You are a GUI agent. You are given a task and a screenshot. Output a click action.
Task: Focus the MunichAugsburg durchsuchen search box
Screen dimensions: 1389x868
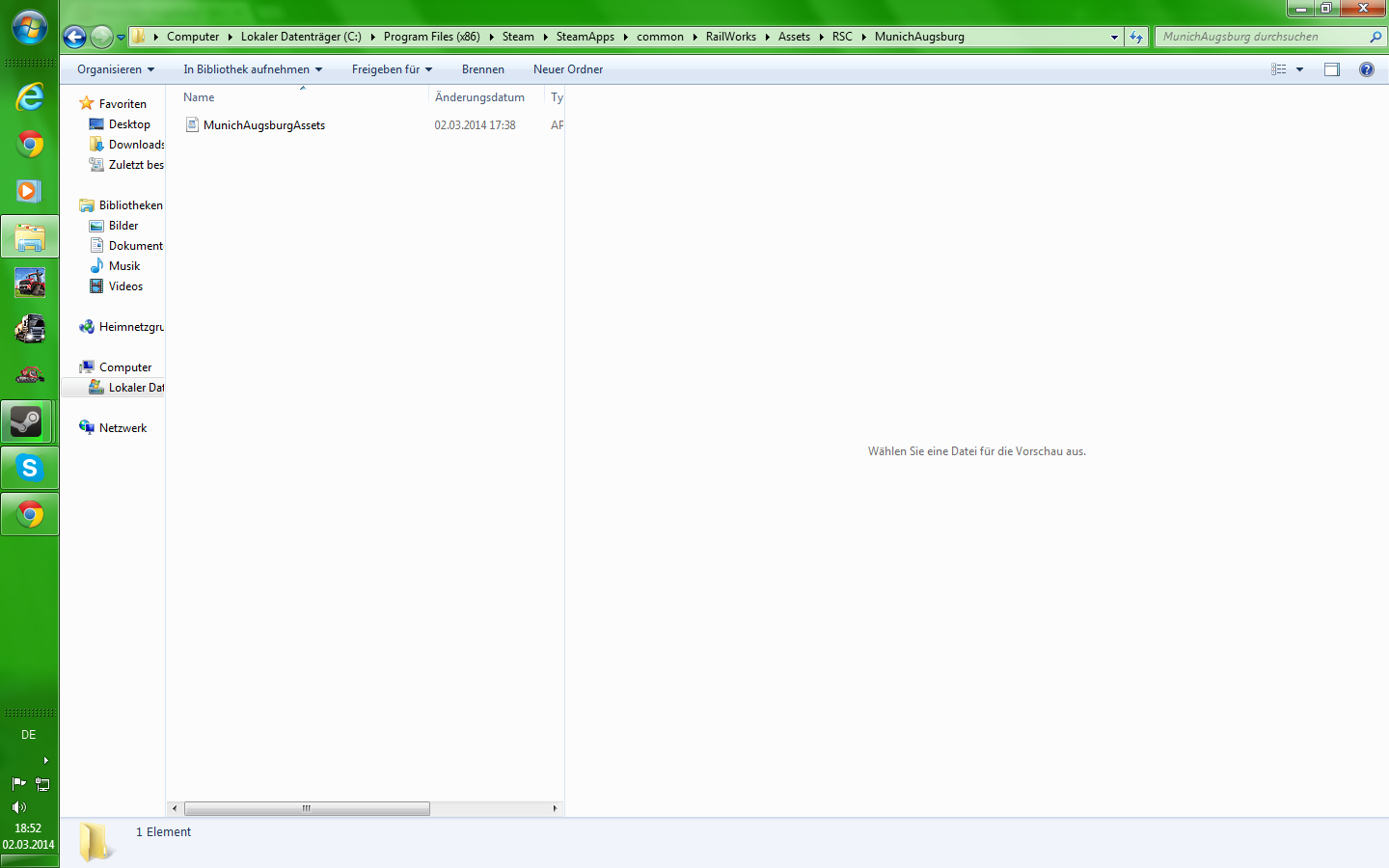[1261, 37]
